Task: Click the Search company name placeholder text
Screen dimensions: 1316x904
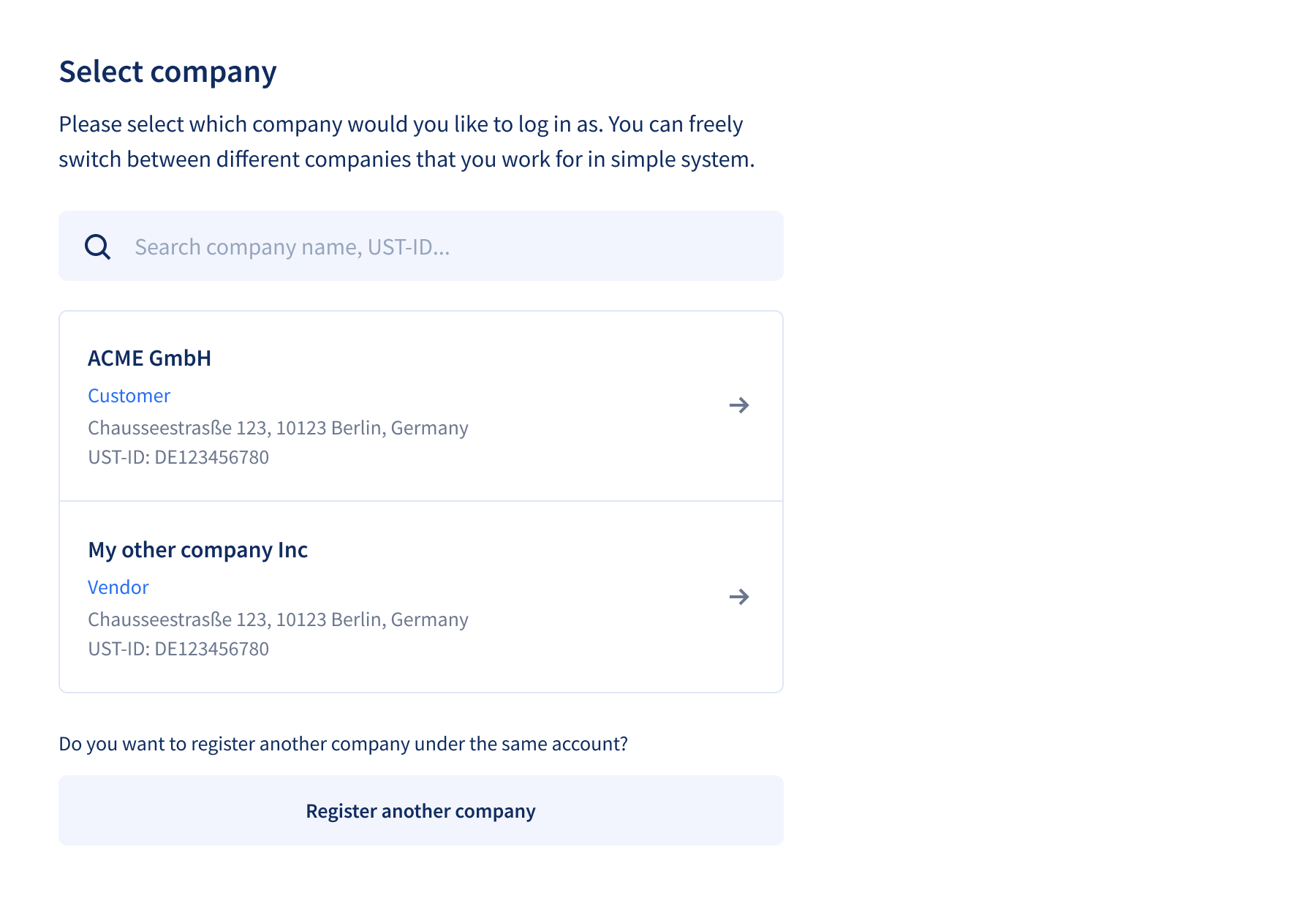Action: click(x=292, y=247)
